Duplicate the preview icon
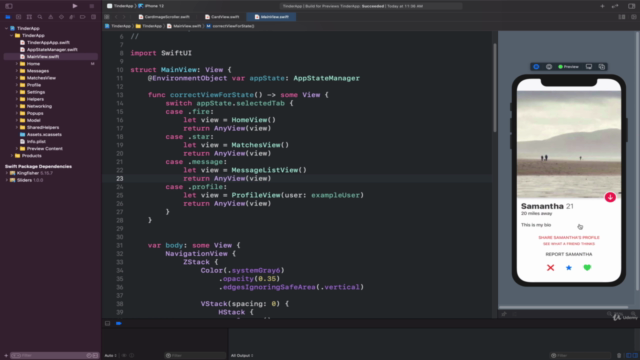Viewport: 640px width, 360px height. point(602,67)
